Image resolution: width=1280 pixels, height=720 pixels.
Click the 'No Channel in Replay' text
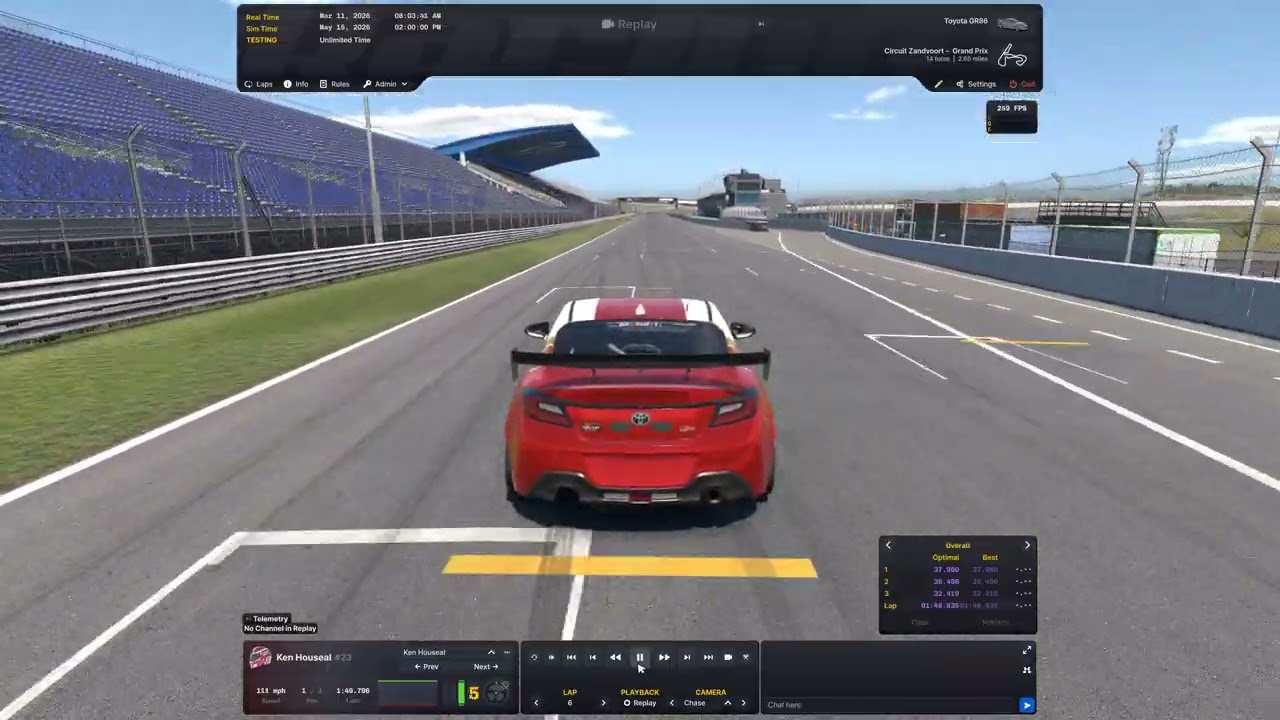[x=280, y=628]
